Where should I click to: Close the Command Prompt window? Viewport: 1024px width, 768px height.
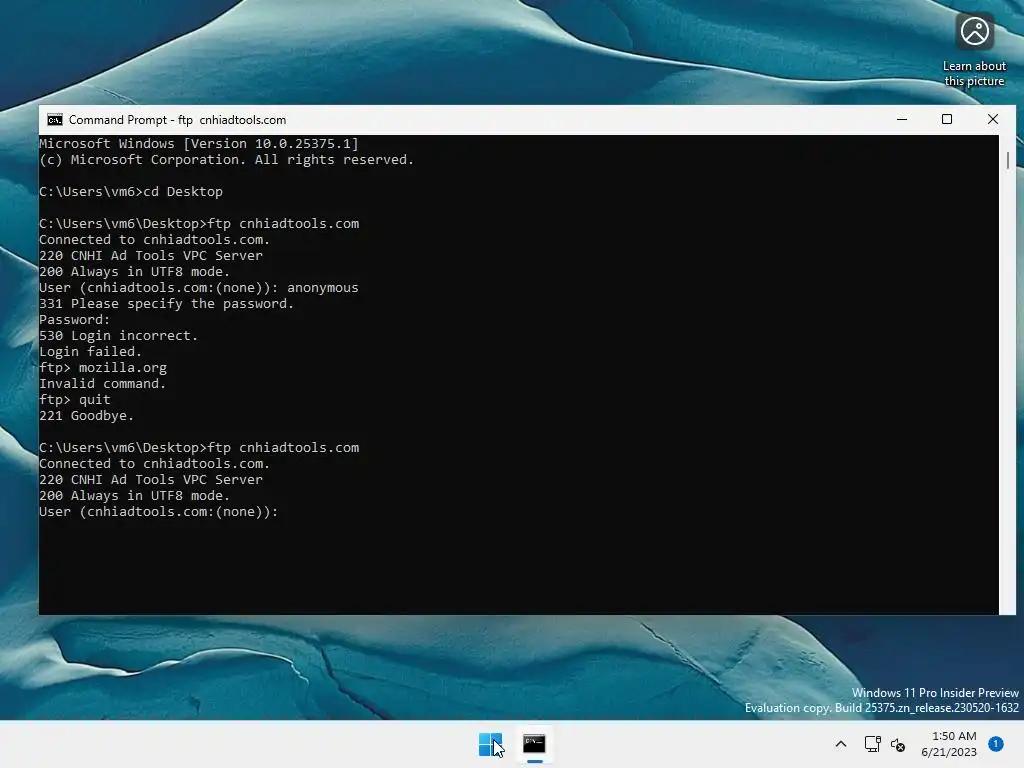[x=993, y=120]
